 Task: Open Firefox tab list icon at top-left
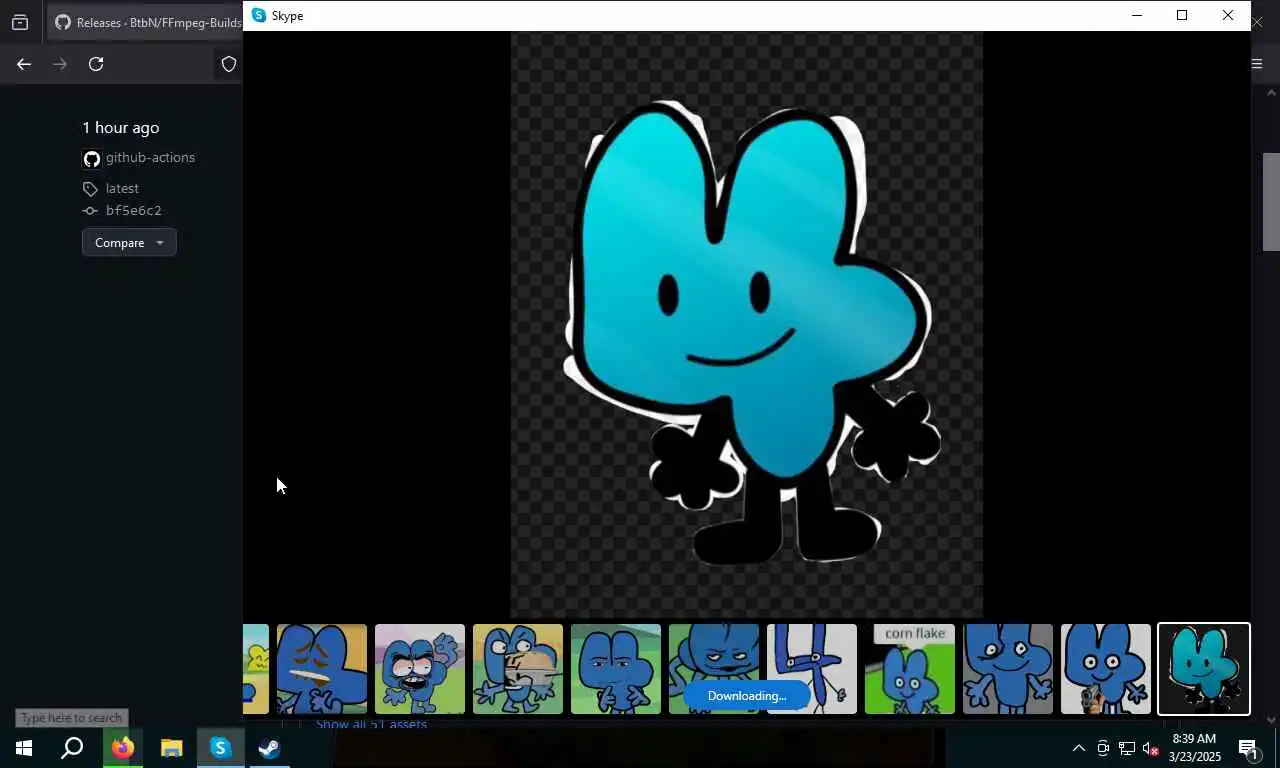pos(20,22)
